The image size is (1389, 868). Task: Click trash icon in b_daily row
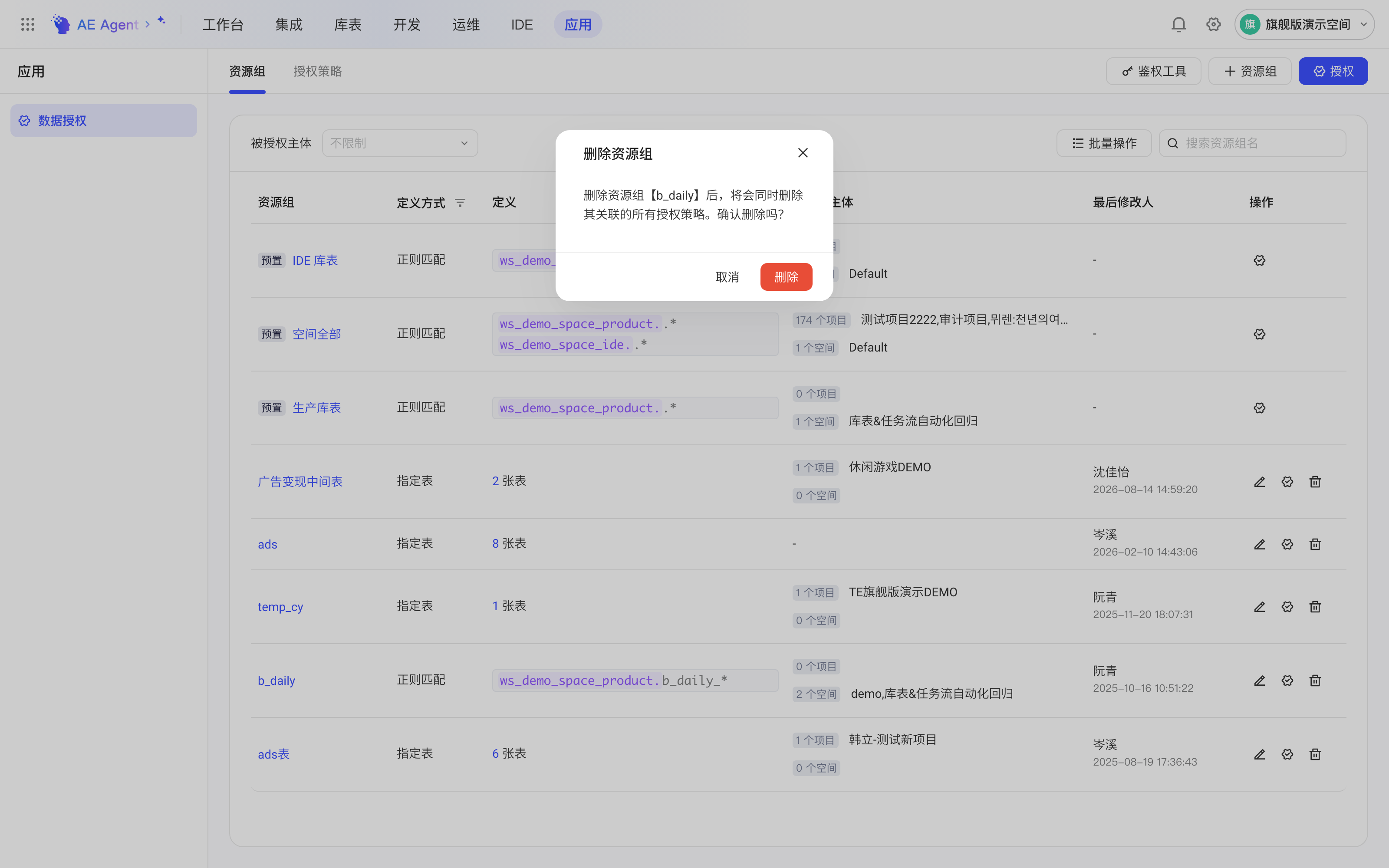tap(1315, 680)
